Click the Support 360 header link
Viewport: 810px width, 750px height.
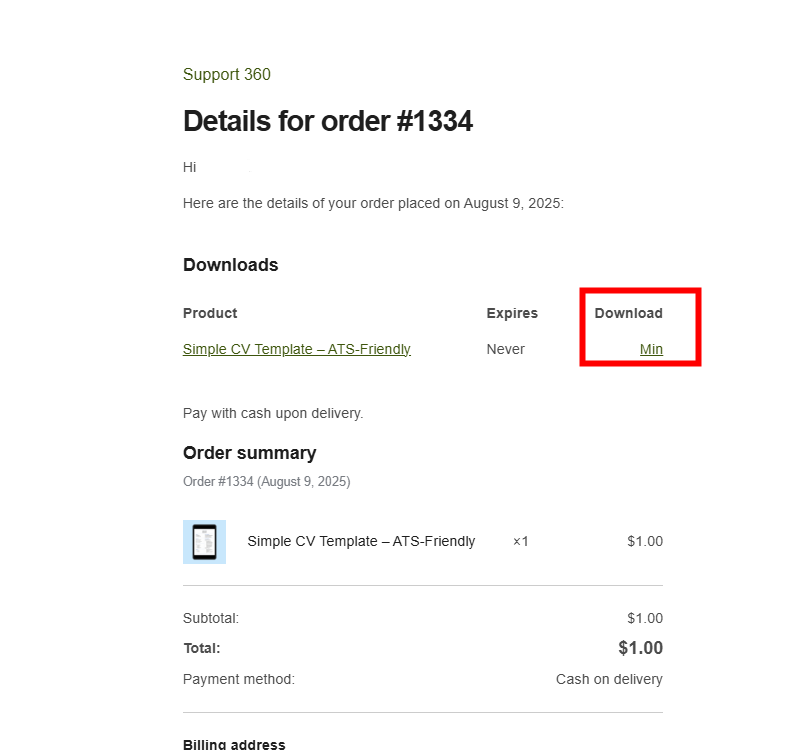(x=226, y=75)
